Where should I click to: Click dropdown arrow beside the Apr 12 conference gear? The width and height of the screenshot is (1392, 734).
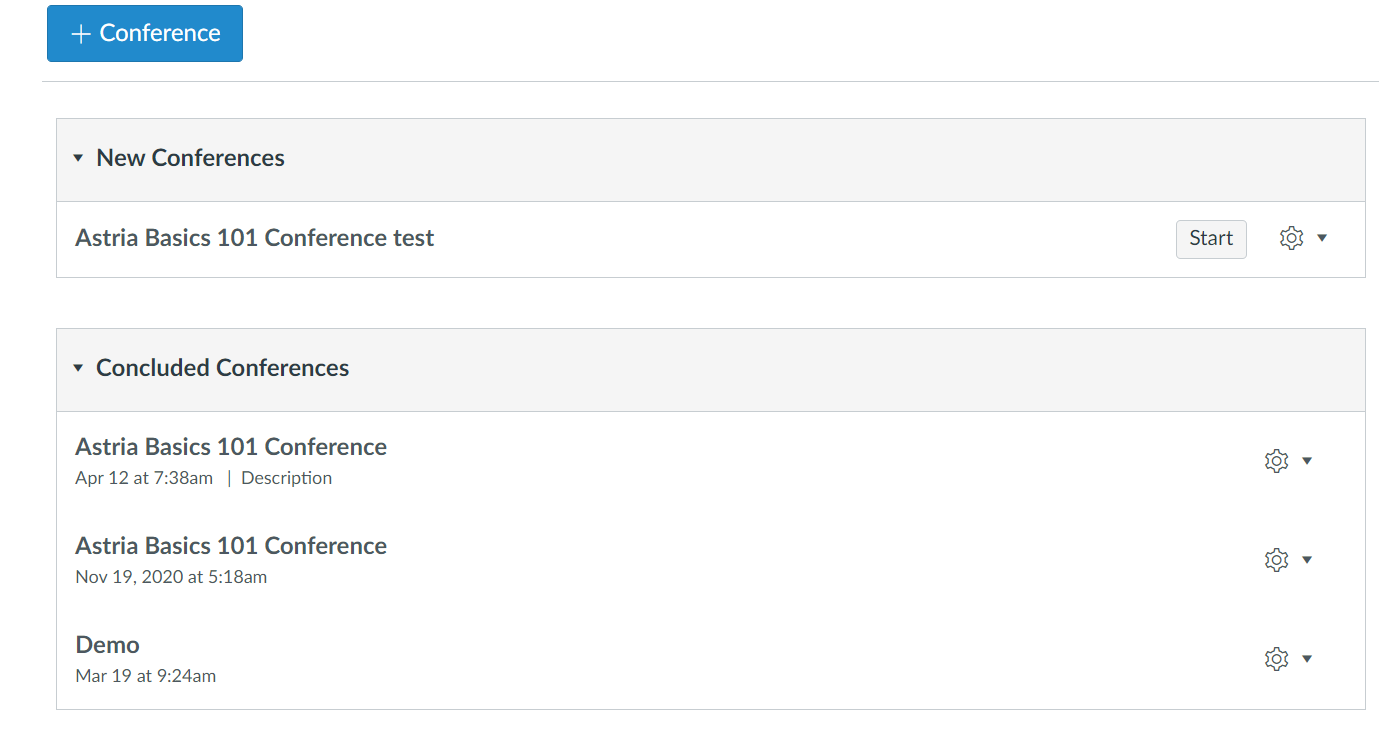pos(1307,461)
